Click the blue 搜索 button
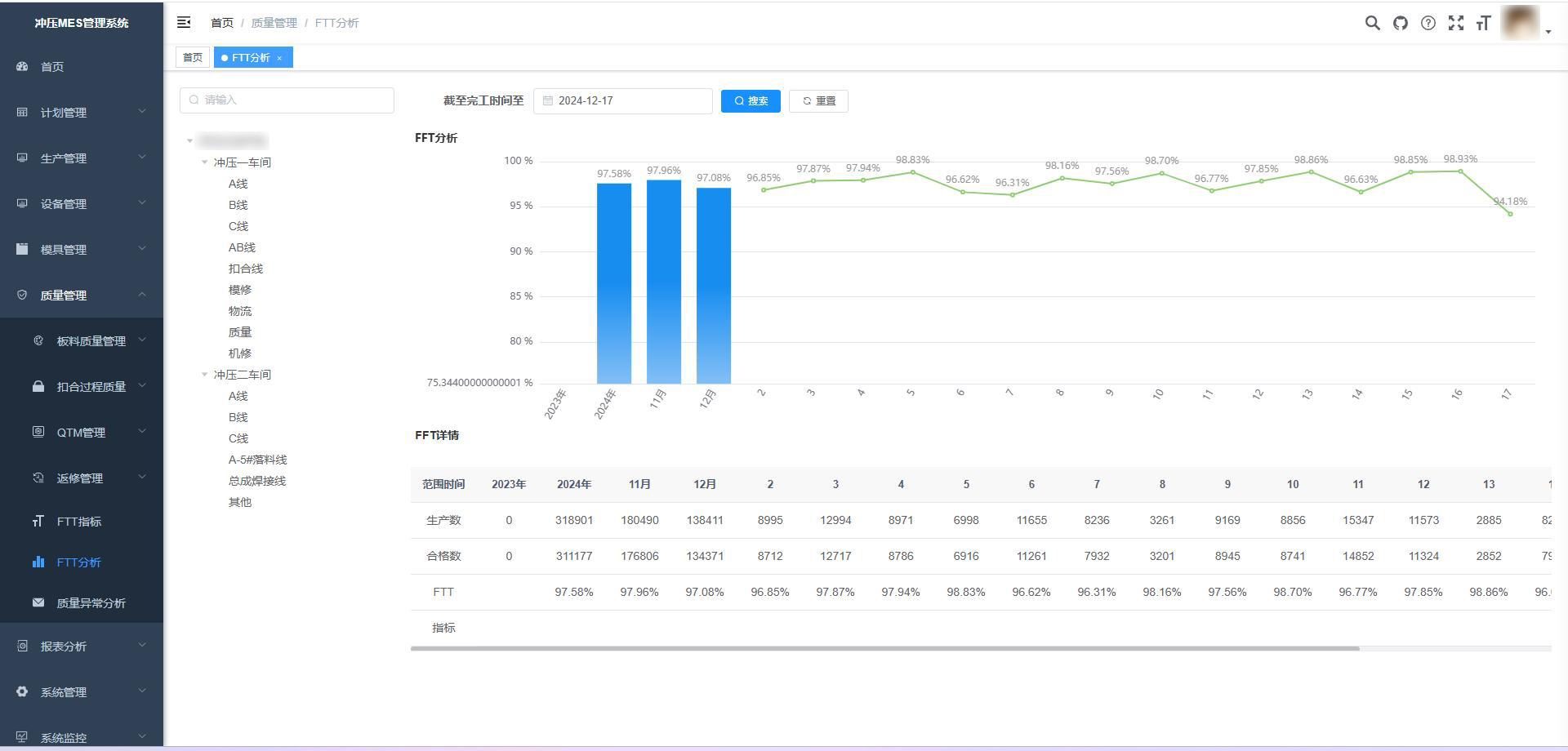 (751, 101)
